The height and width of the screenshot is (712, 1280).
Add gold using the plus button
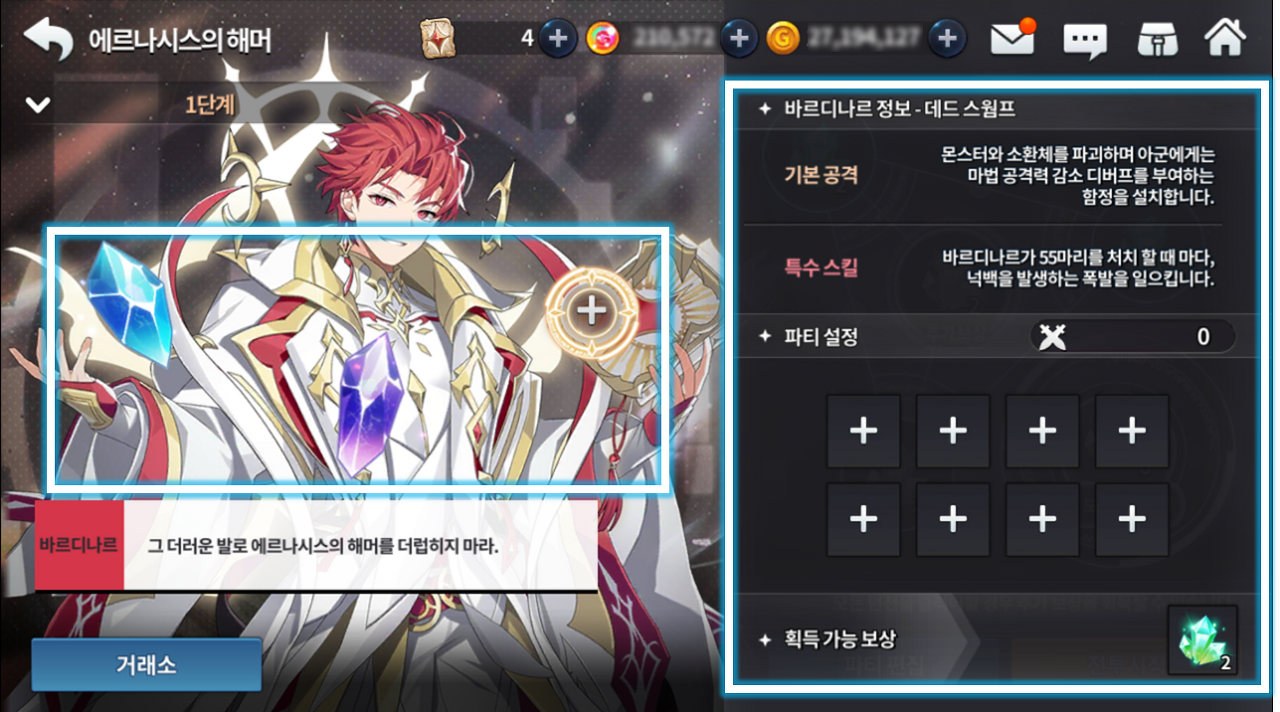(946, 39)
